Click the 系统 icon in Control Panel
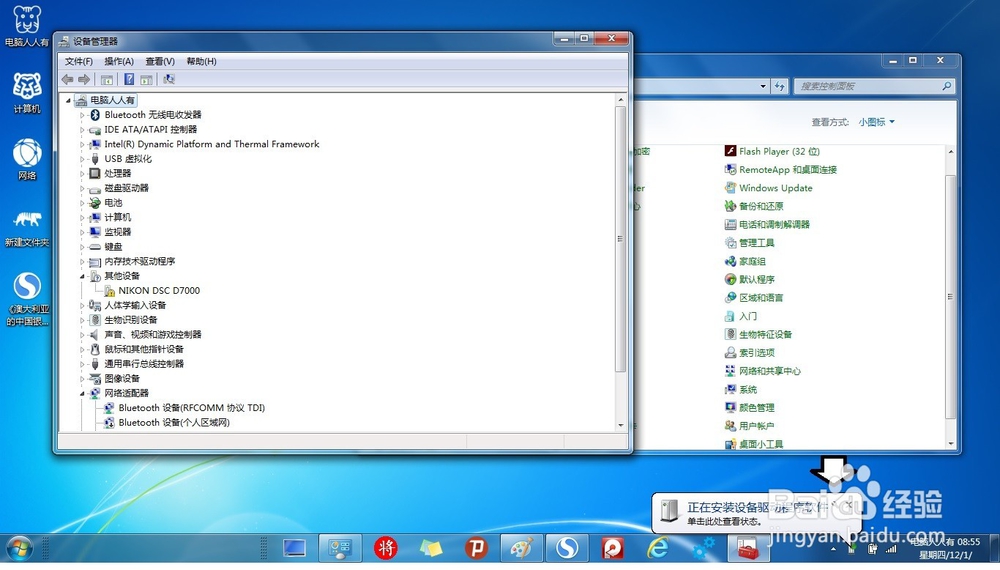 [x=730, y=390]
